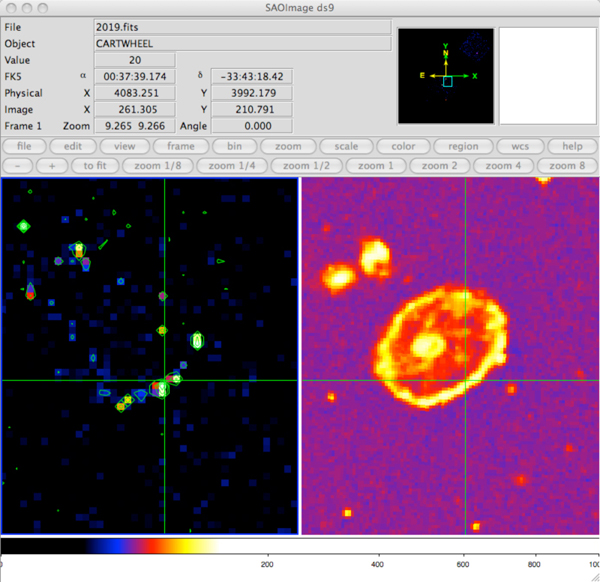Screen dimensions: 600x582
Task: Click the upper companion galaxy in right frame
Action: click(x=375, y=256)
